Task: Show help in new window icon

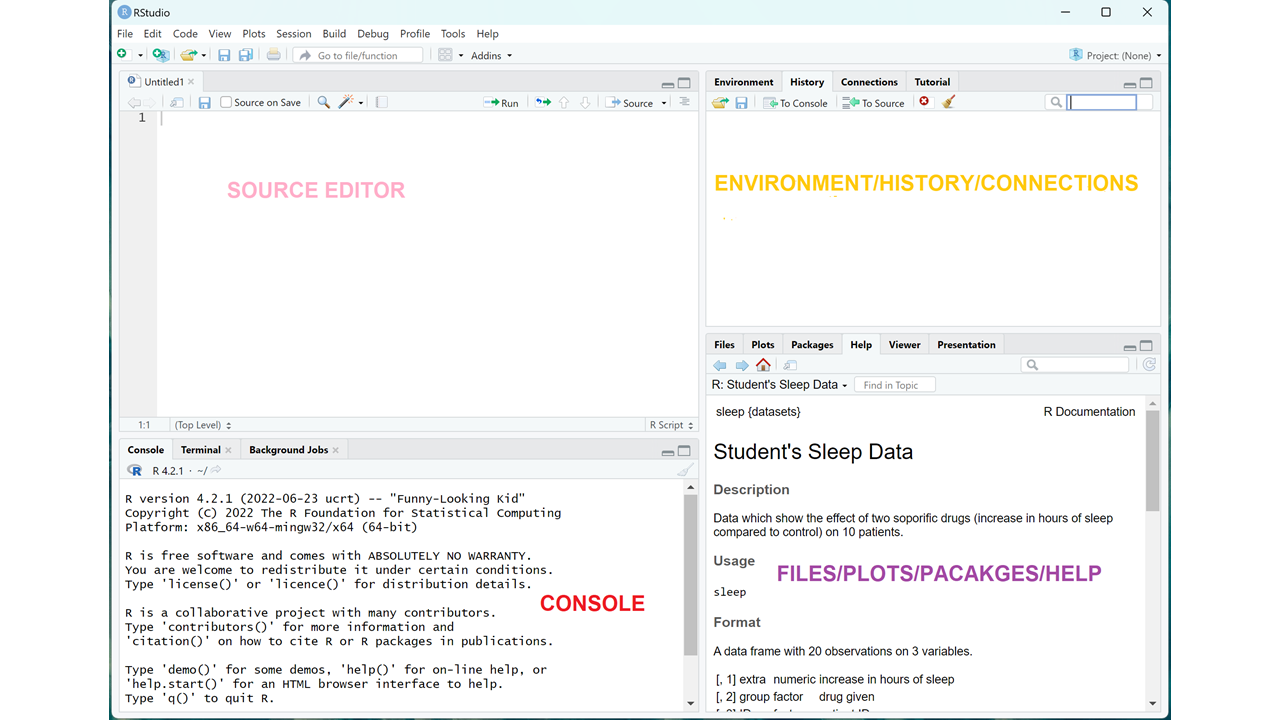Action: pos(790,365)
